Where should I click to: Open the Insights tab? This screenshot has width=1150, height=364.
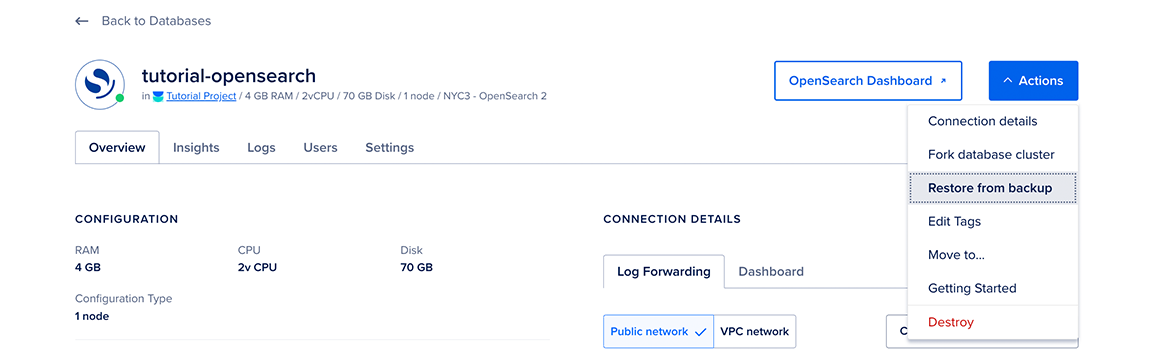click(196, 148)
